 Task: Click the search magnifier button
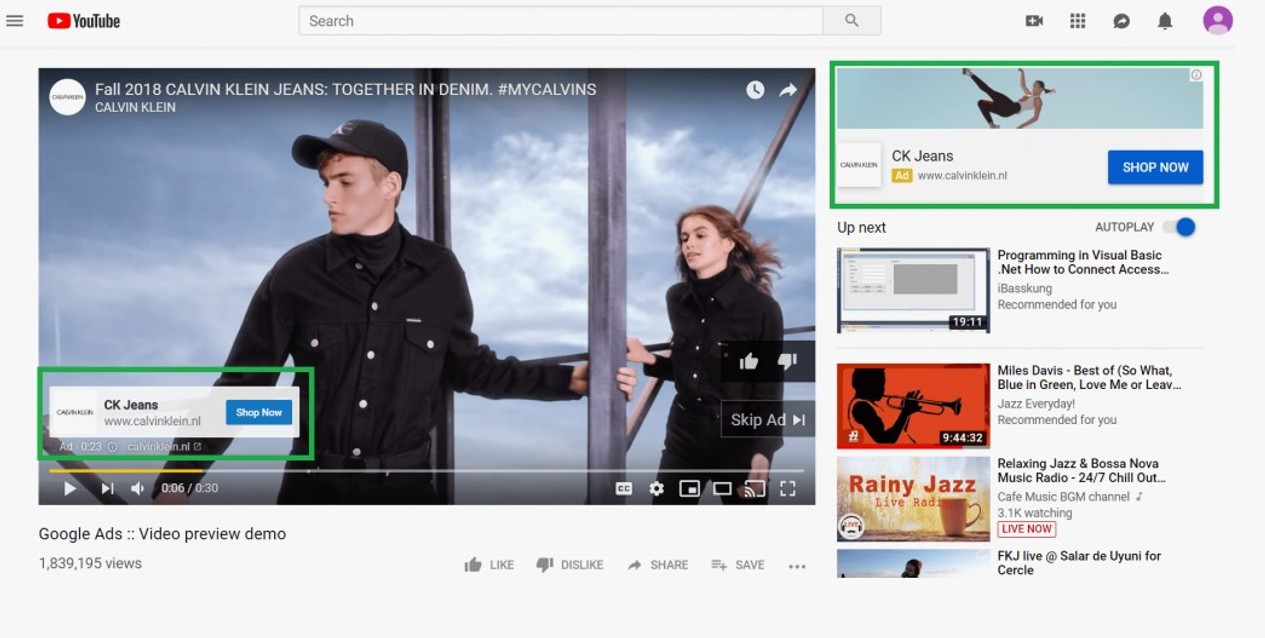pyautogui.click(x=851, y=21)
